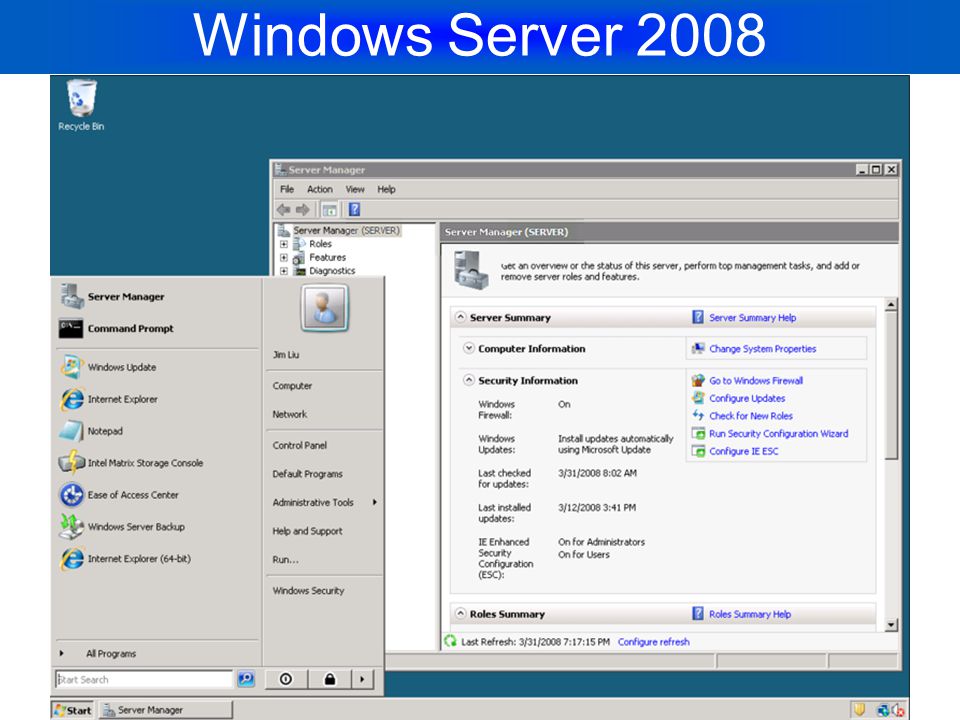Click the security shield tray icon

860,710
